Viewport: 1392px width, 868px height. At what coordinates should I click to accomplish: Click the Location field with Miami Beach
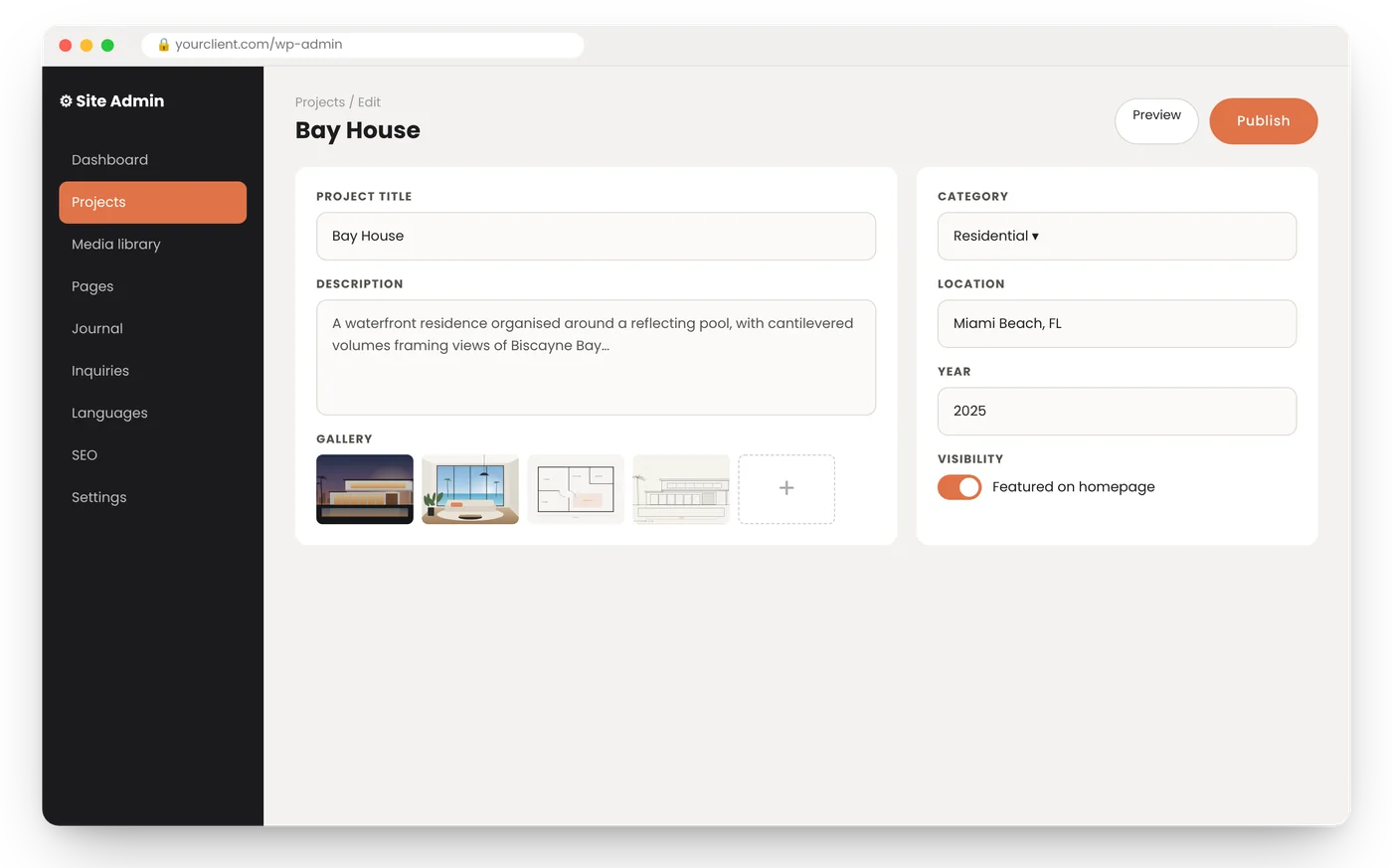[x=1117, y=324]
